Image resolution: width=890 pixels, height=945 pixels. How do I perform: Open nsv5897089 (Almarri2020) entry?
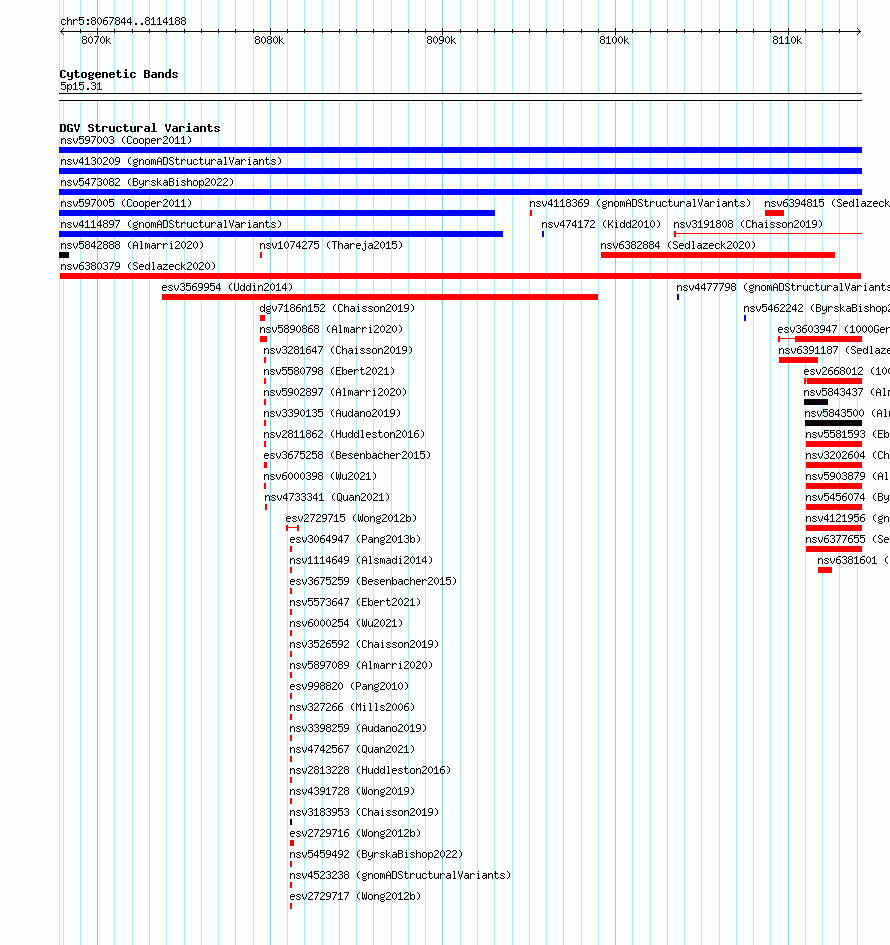[x=361, y=666]
